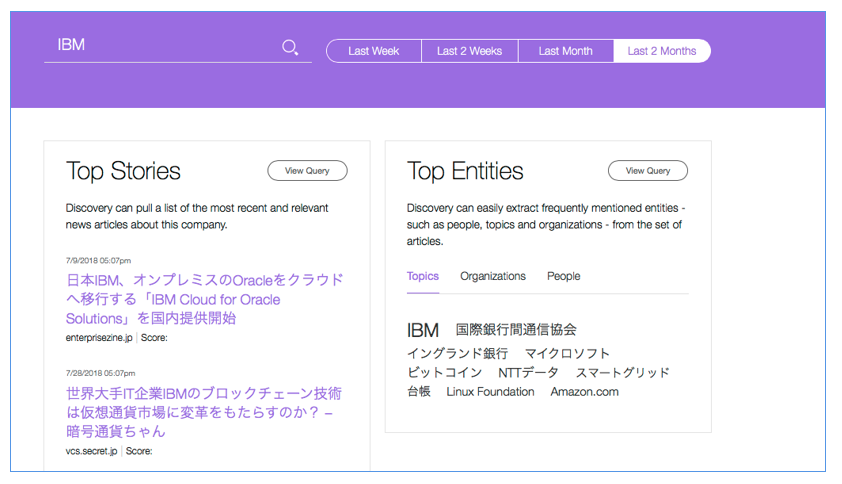842x484 pixels.
Task: Open the IBM Cloud for Oracle Solutions article
Action: (205, 299)
